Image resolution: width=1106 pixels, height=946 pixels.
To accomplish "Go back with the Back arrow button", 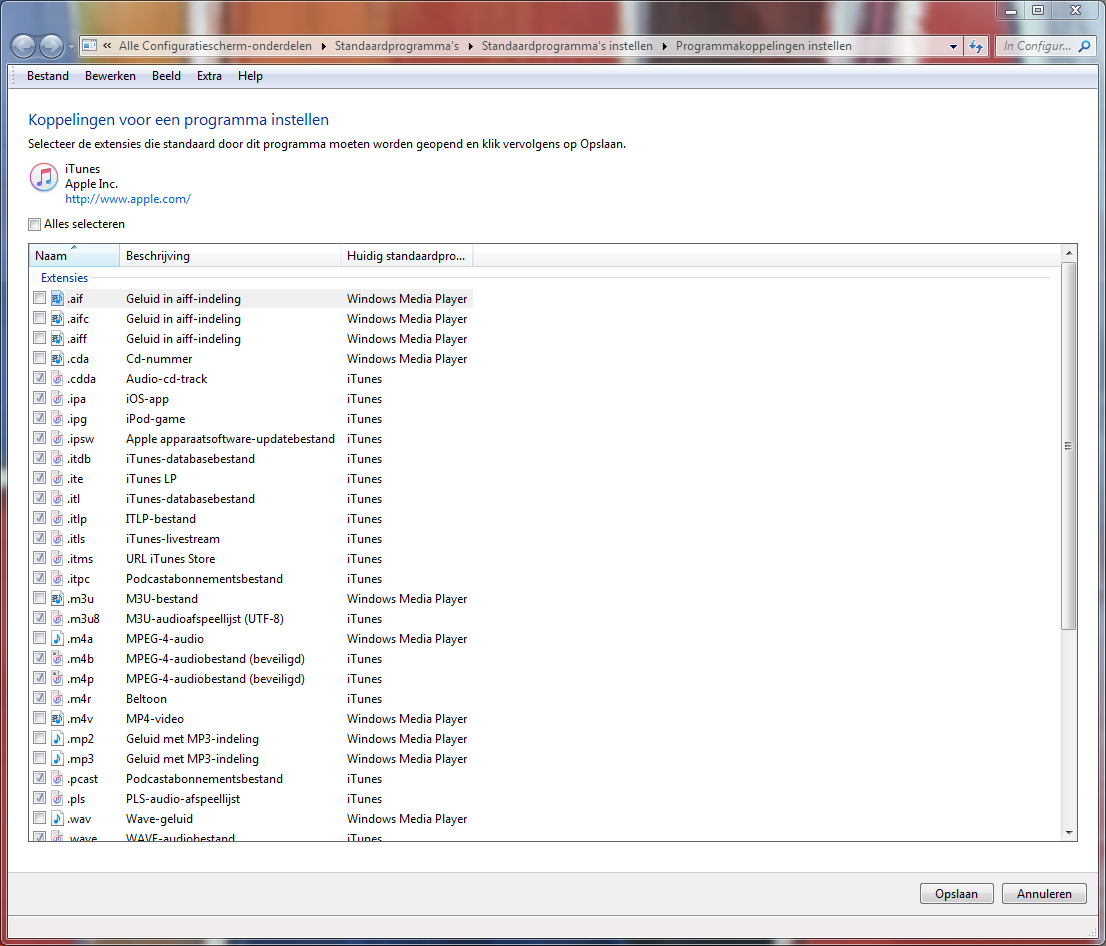I will point(23,47).
